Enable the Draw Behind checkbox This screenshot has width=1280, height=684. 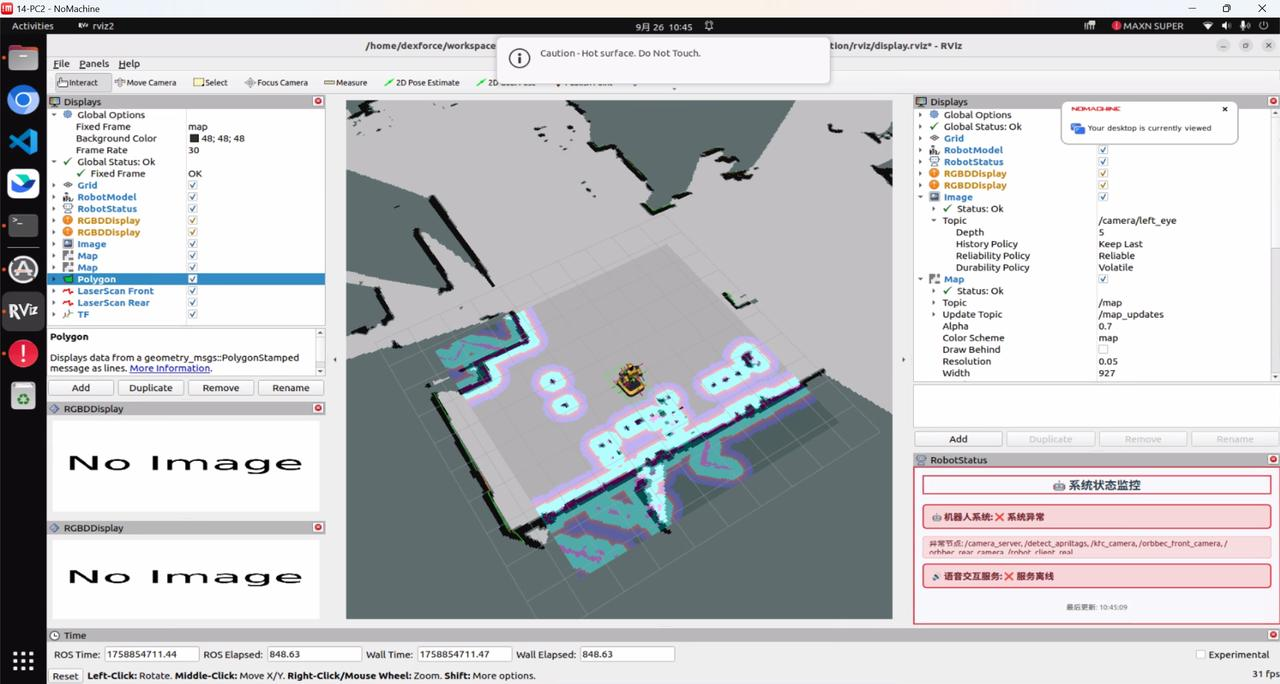1103,350
